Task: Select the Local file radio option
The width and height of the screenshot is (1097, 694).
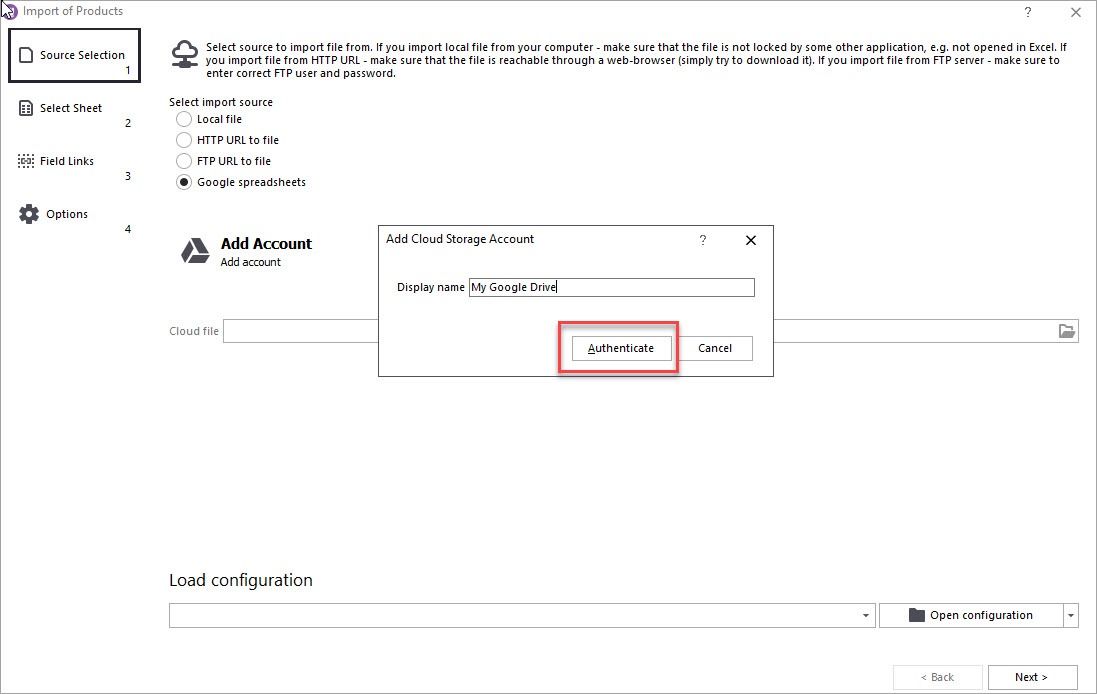Action: tap(184, 119)
